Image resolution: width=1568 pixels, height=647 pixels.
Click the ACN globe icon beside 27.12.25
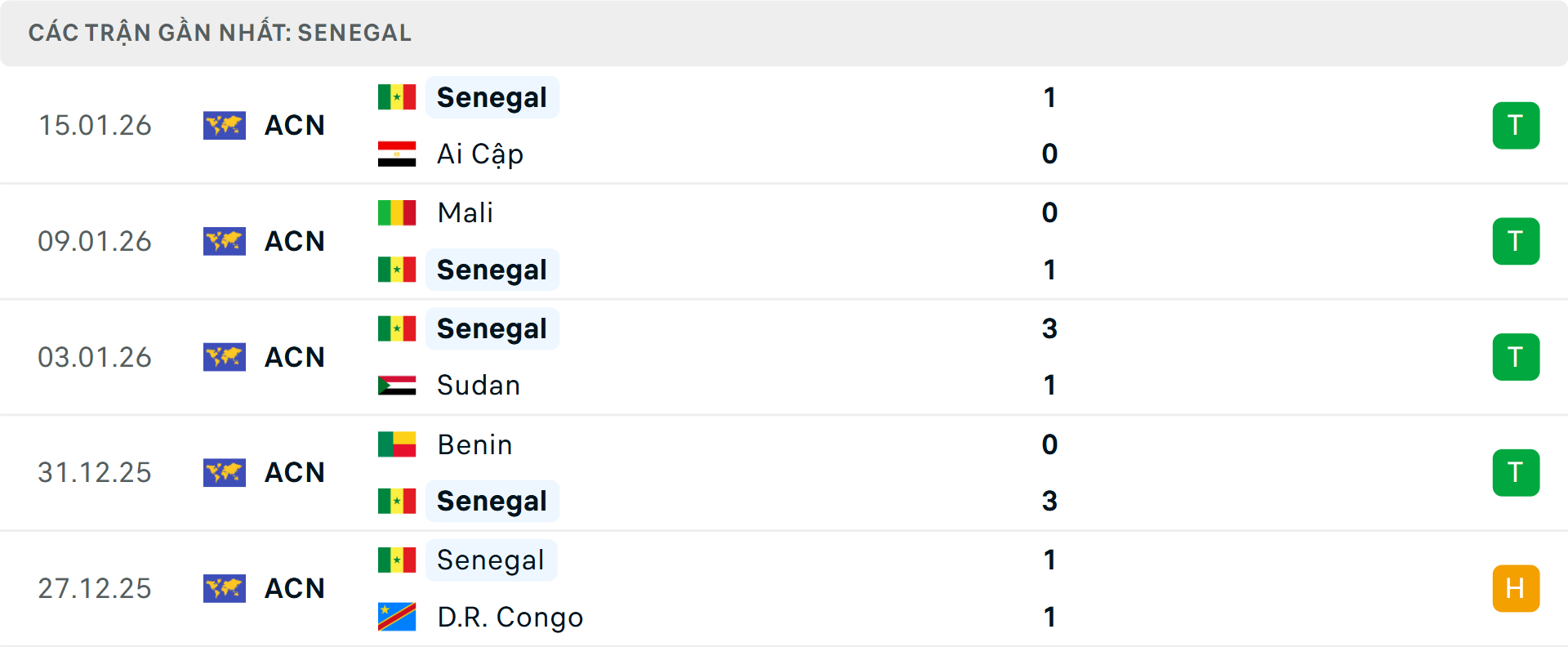[x=224, y=588]
